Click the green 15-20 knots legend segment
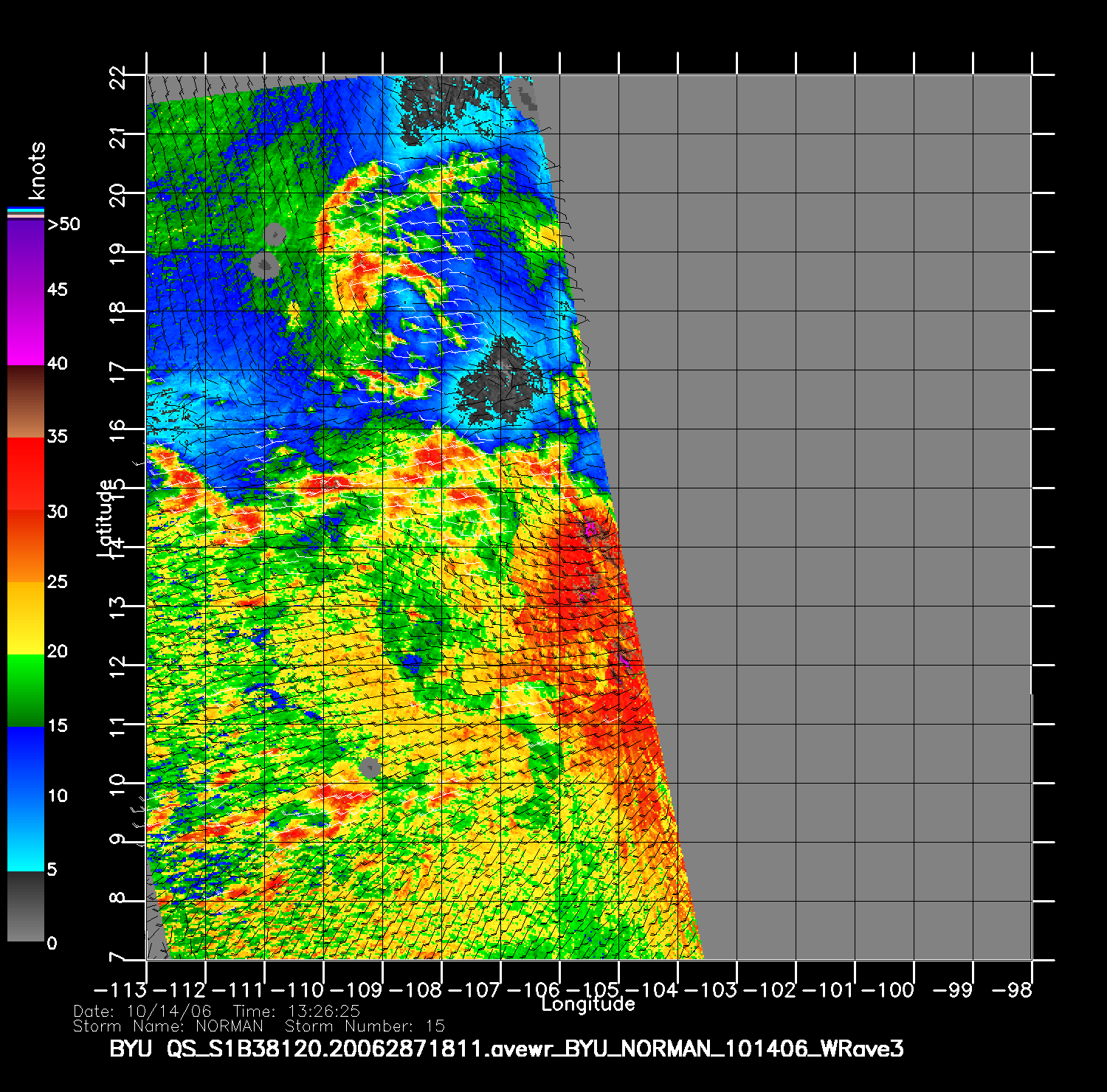Viewport: 1107px width, 1092px height. click(26, 690)
